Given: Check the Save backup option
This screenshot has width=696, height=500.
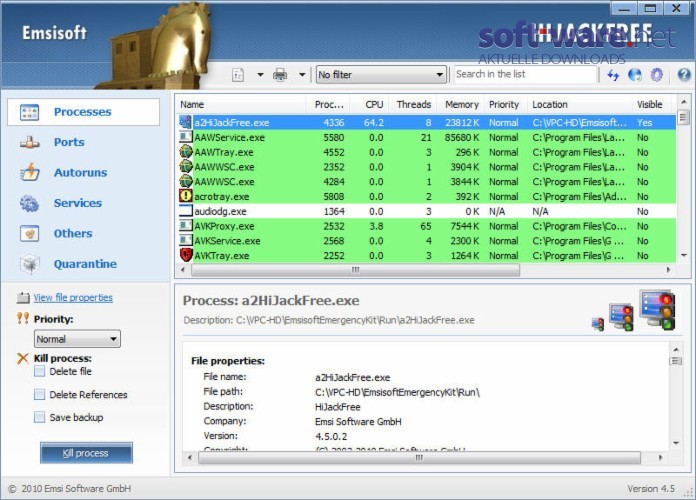Looking at the screenshot, I should coord(40,417).
